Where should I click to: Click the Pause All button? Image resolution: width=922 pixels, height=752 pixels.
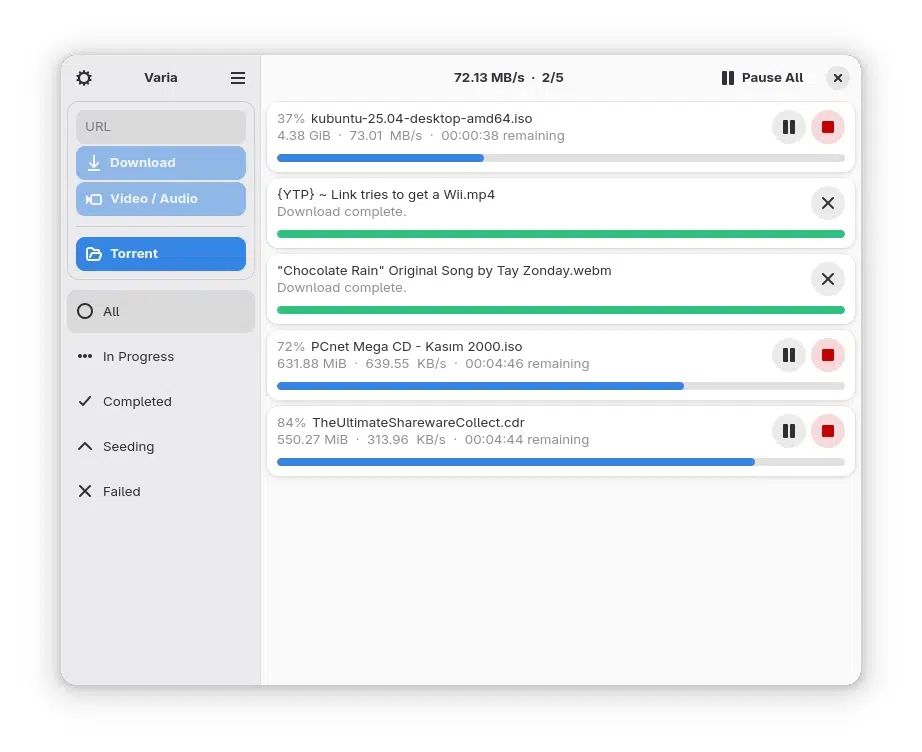point(762,78)
